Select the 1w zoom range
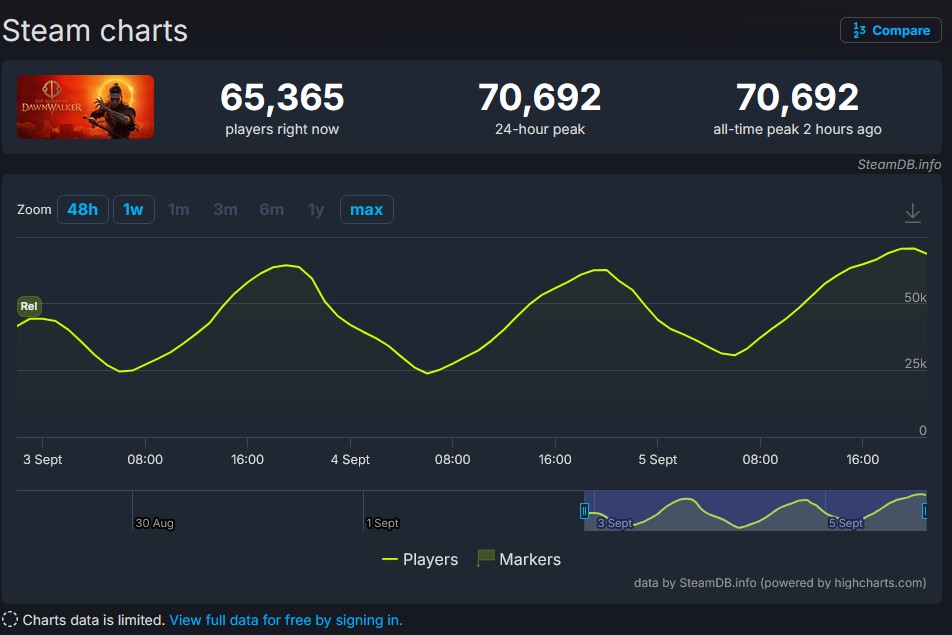The width and height of the screenshot is (952, 635). tap(134, 209)
